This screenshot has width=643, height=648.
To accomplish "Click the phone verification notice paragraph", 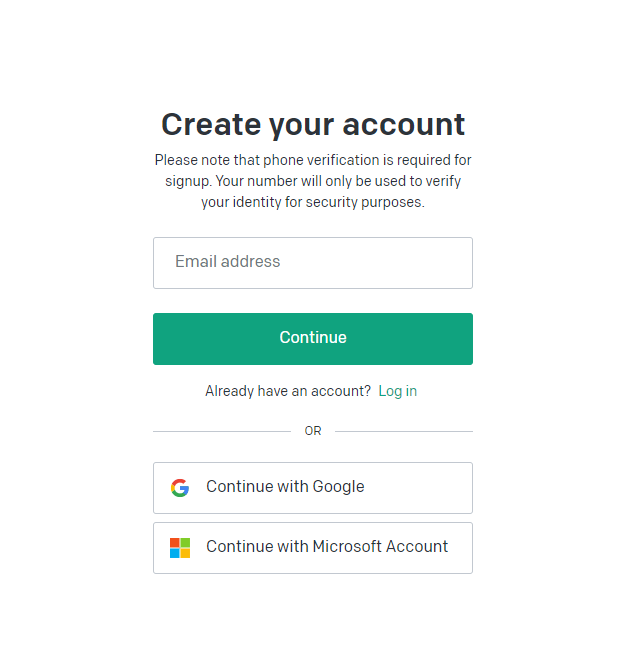I will (x=313, y=181).
